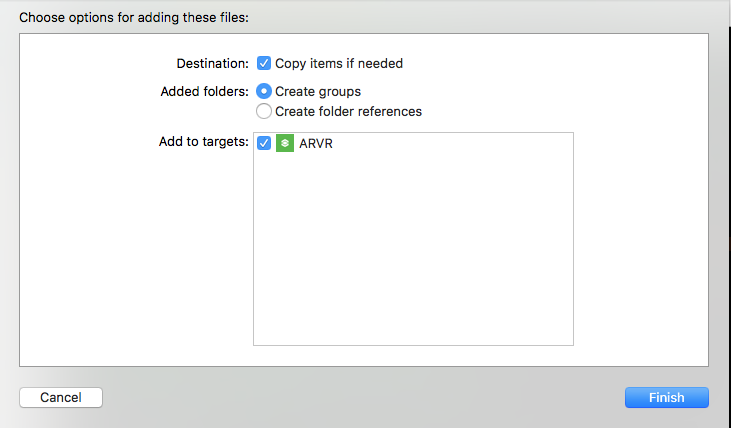Untick the ARVR target checkbox
The height and width of the screenshot is (428, 731).
[264, 143]
